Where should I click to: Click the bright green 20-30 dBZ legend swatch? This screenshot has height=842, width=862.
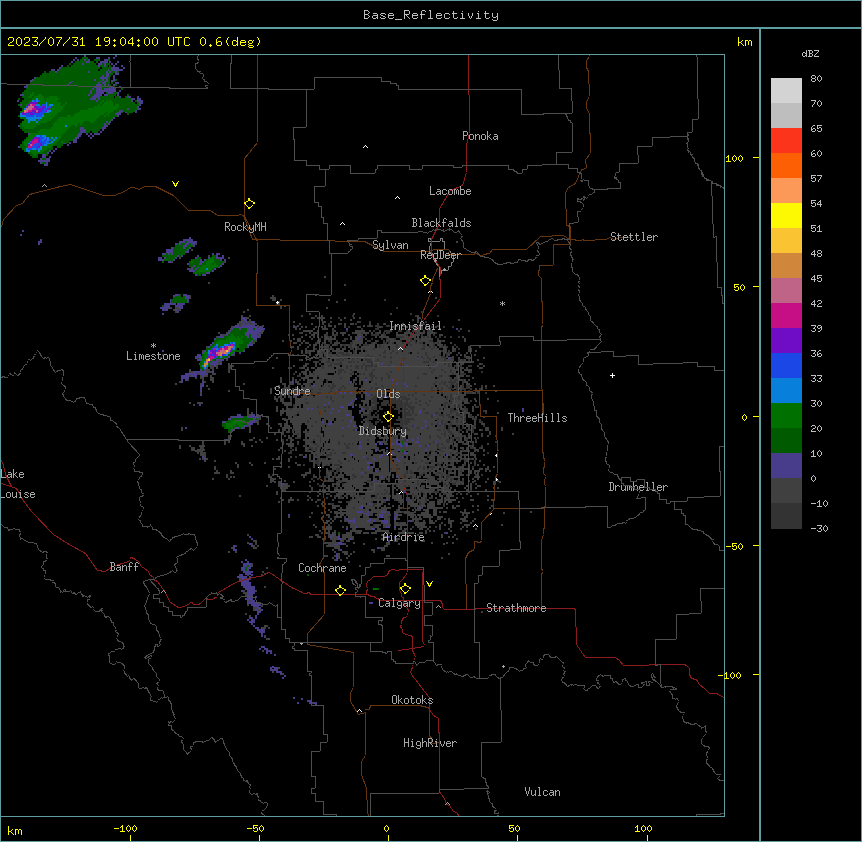point(786,416)
